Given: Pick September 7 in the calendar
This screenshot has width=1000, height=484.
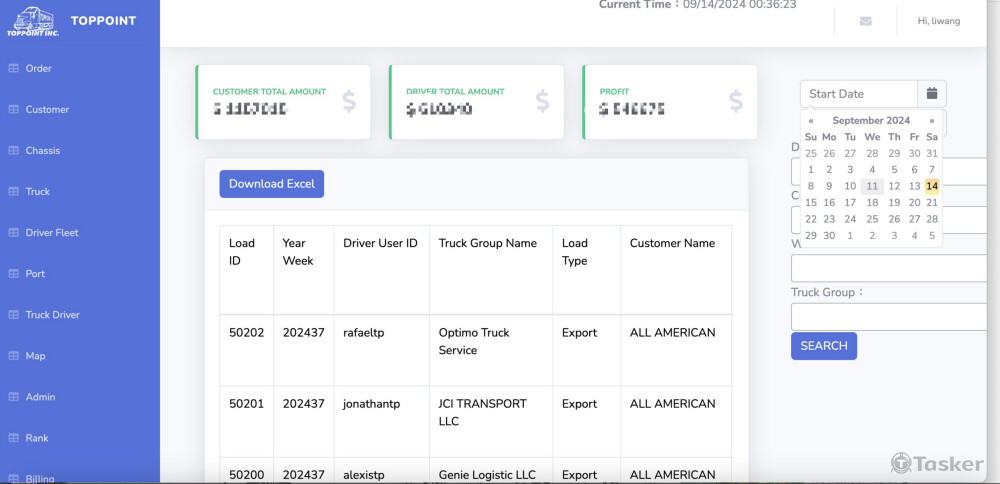Looking at the screenshot, I should pos(932,170).
